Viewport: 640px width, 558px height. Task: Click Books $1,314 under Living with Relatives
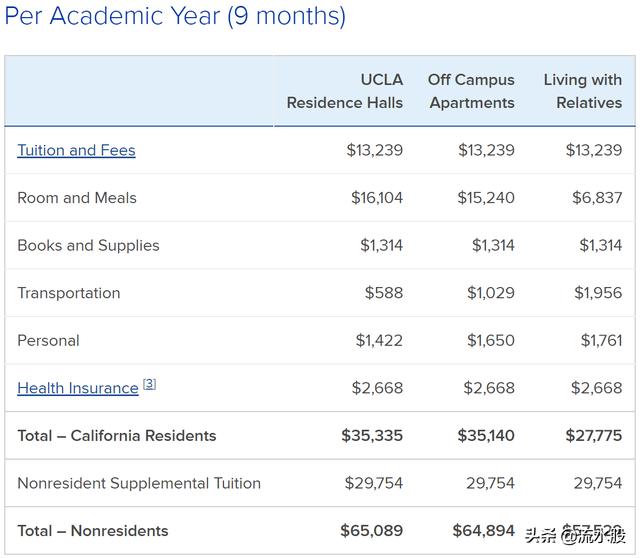point(601,245)
